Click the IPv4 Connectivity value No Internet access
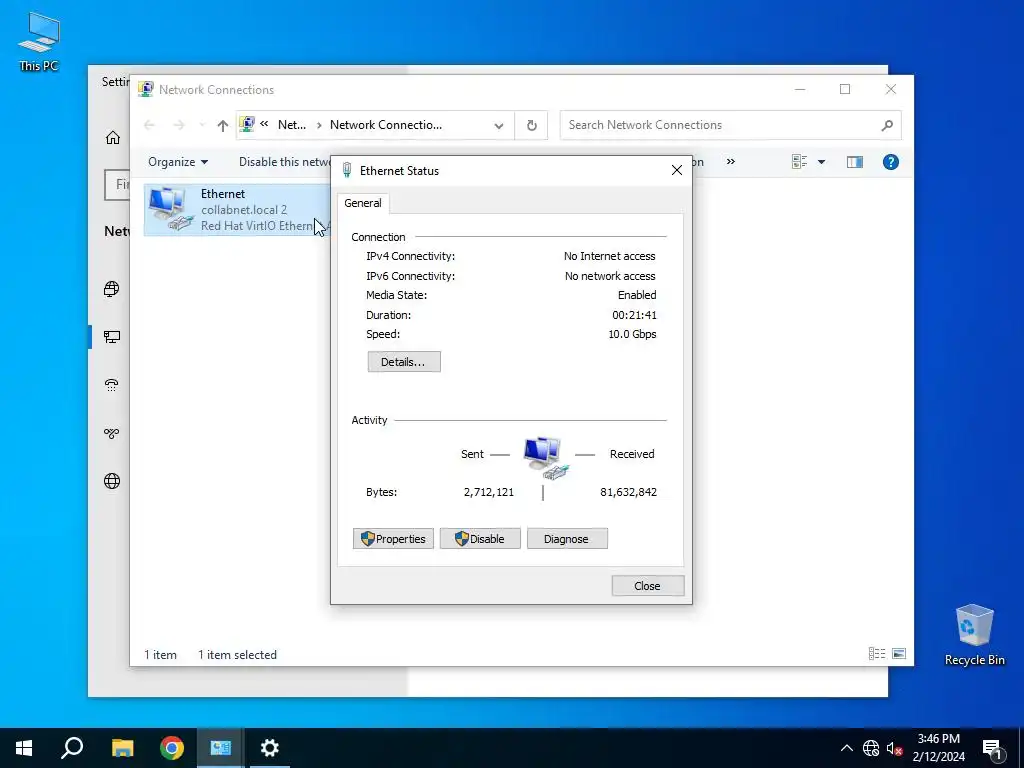Image resolution: width=1024 pixels, height=768 pixels. tap(609, 256)
